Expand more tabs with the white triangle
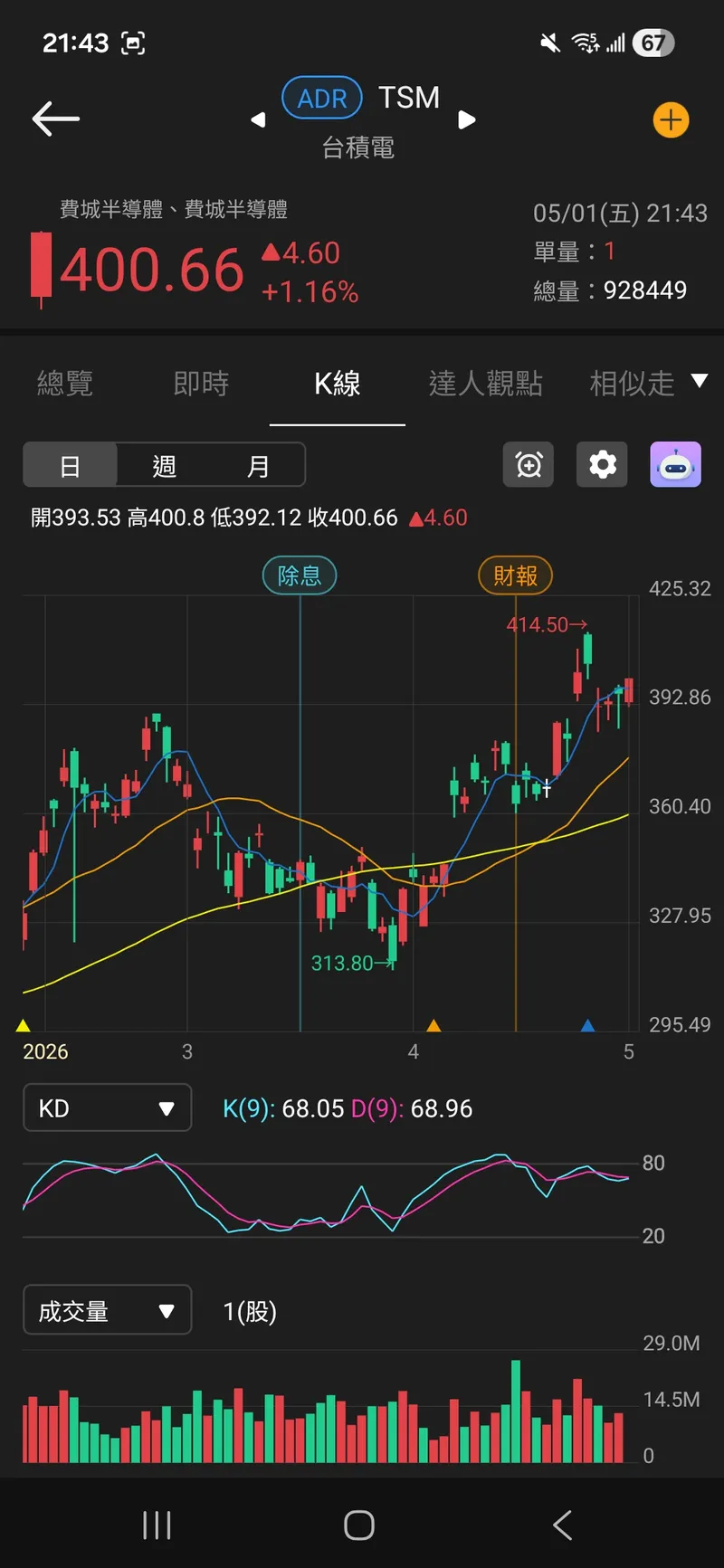724x1568 pixels. (x=700, y=380)
